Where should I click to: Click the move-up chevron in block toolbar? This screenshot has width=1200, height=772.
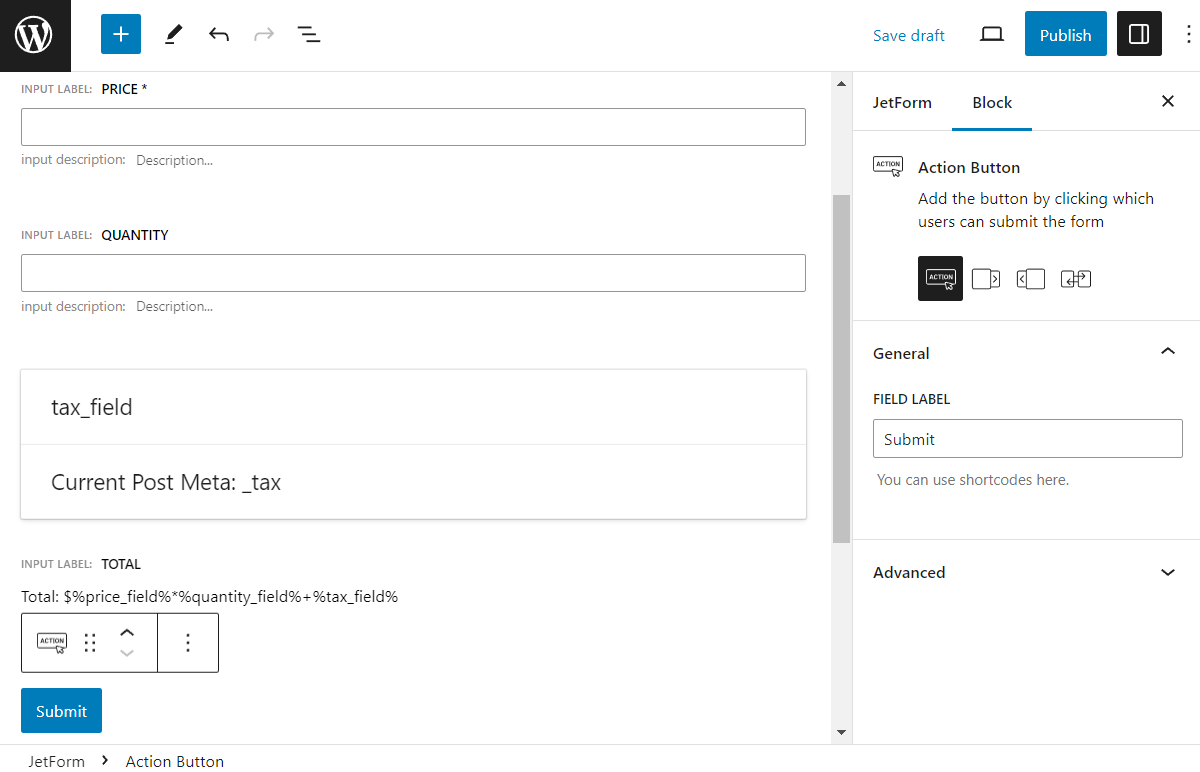coord(127,632)
